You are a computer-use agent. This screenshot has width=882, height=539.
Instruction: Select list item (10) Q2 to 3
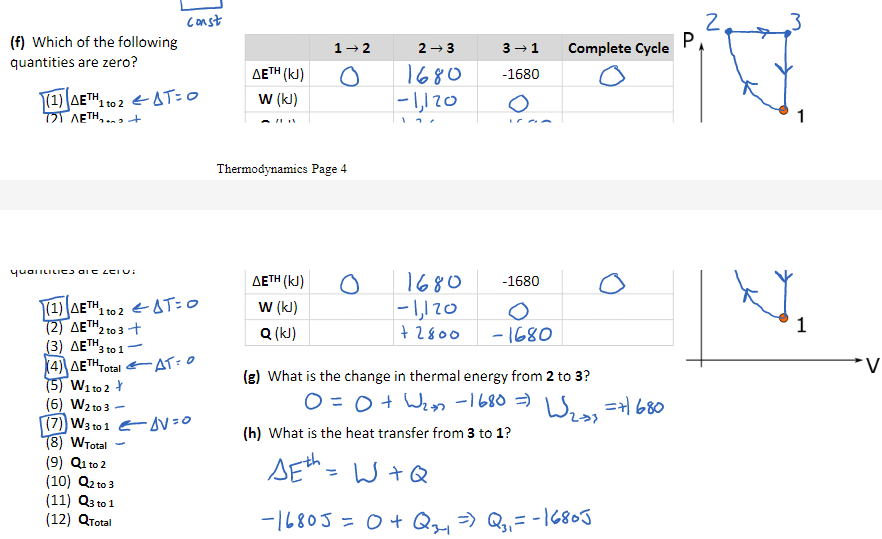[x=80, y=482]
